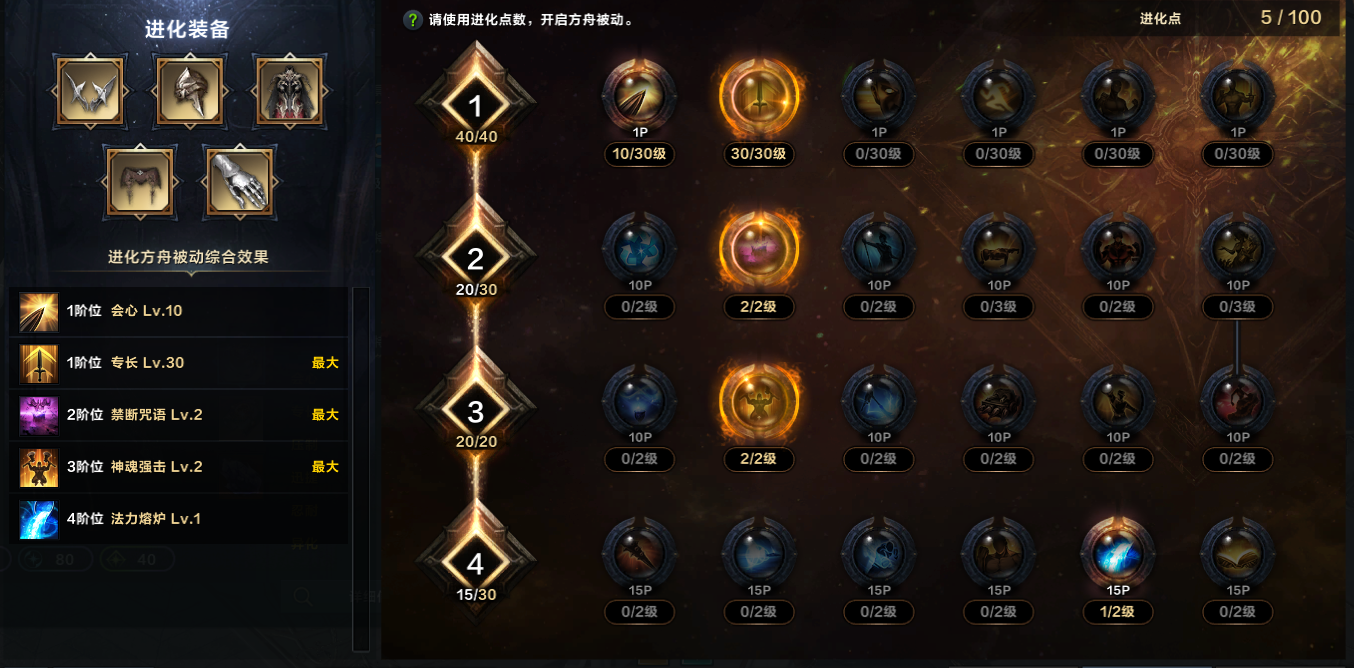Select the 禁断咒语 tier 2 glowing node

pos(759,247)
